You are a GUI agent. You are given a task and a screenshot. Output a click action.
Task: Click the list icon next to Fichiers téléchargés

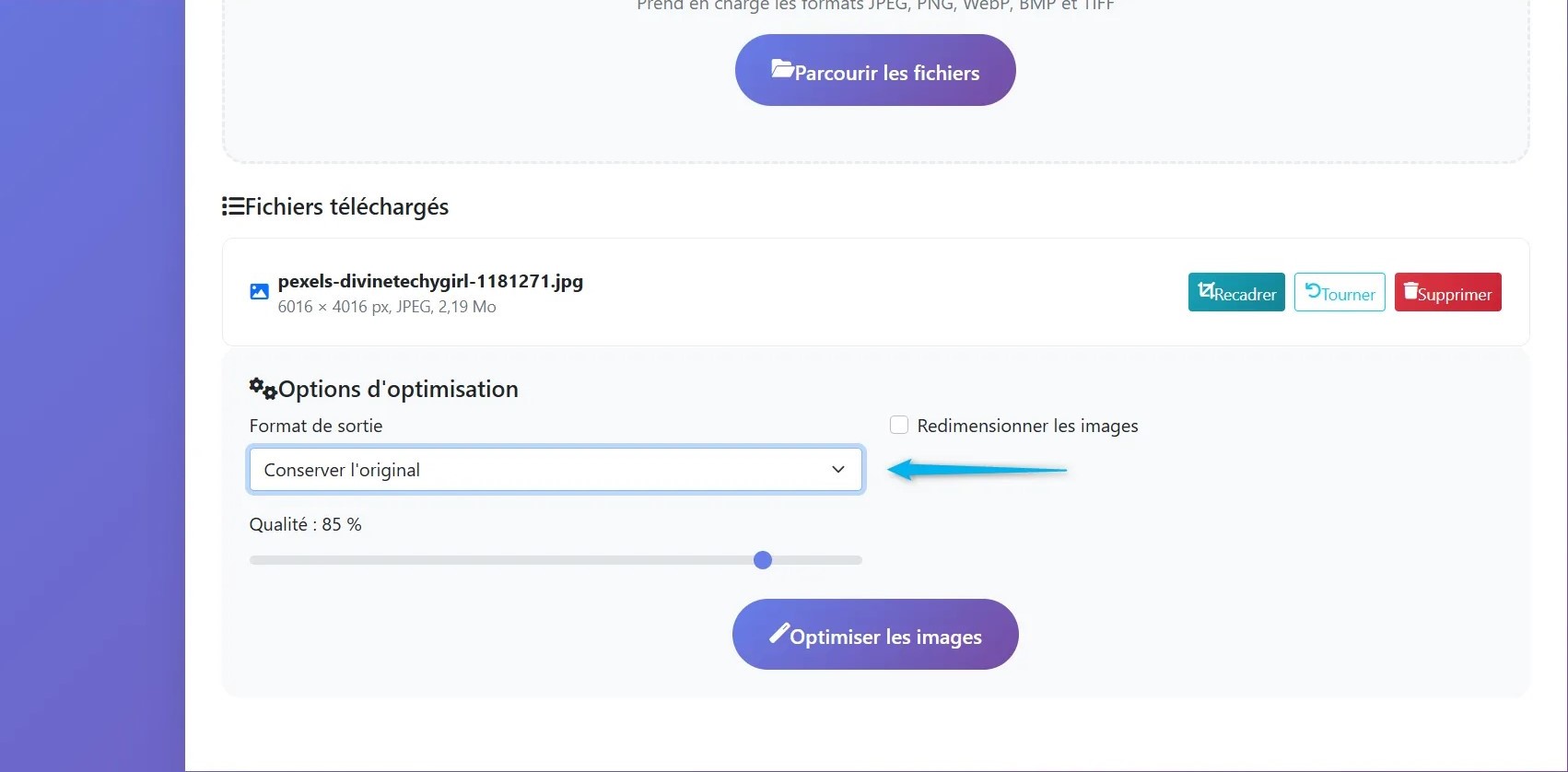coord(232,205)
